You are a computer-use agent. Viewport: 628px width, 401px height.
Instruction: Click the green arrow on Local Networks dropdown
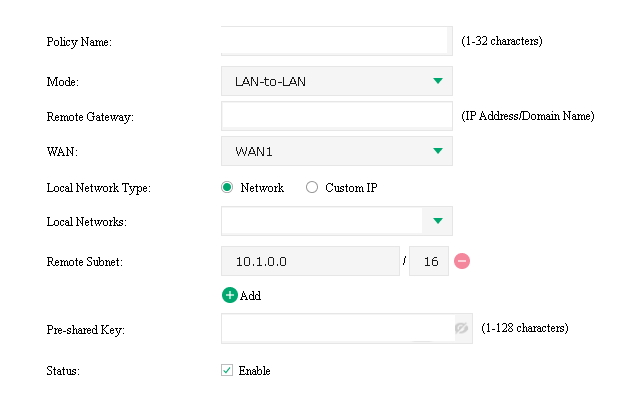[437, 221]
